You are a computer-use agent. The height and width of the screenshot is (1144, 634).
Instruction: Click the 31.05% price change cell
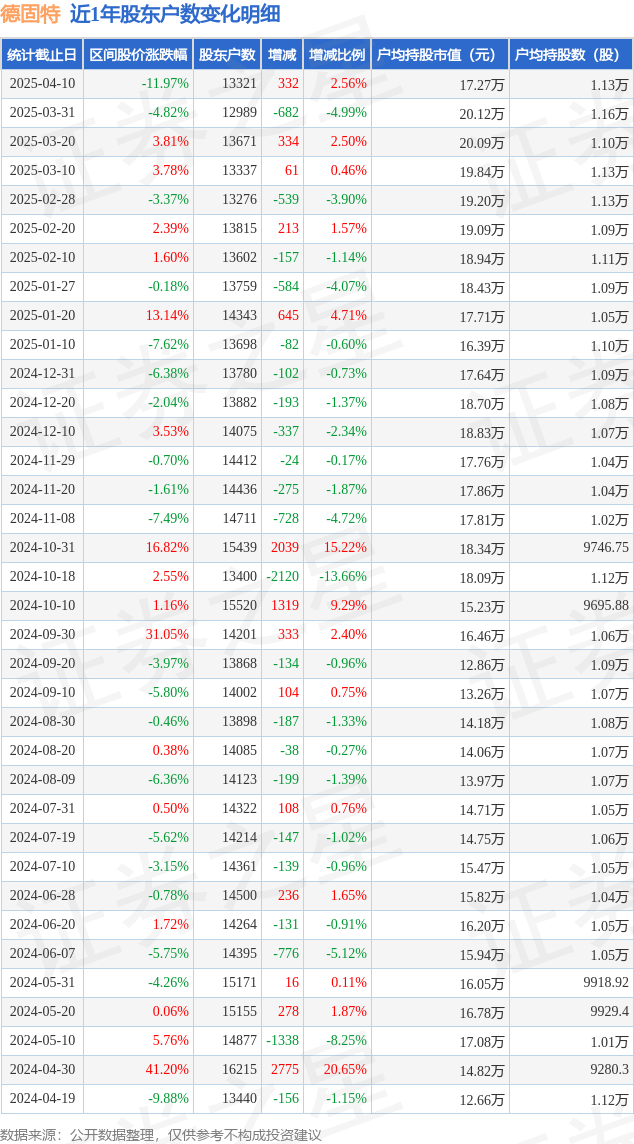(168, 634)
